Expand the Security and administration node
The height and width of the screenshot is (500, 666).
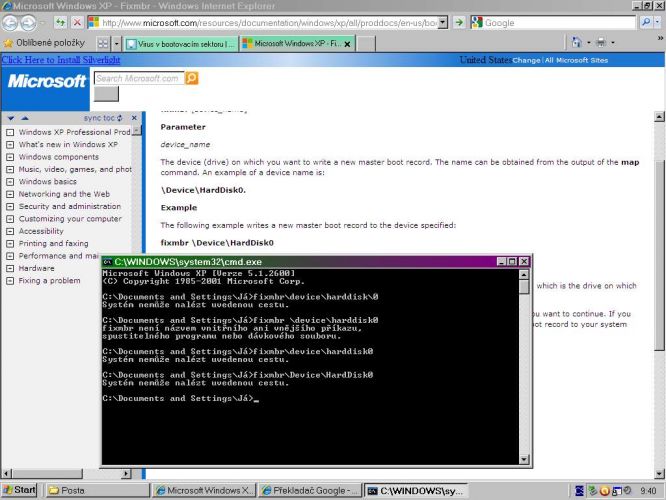10,206
